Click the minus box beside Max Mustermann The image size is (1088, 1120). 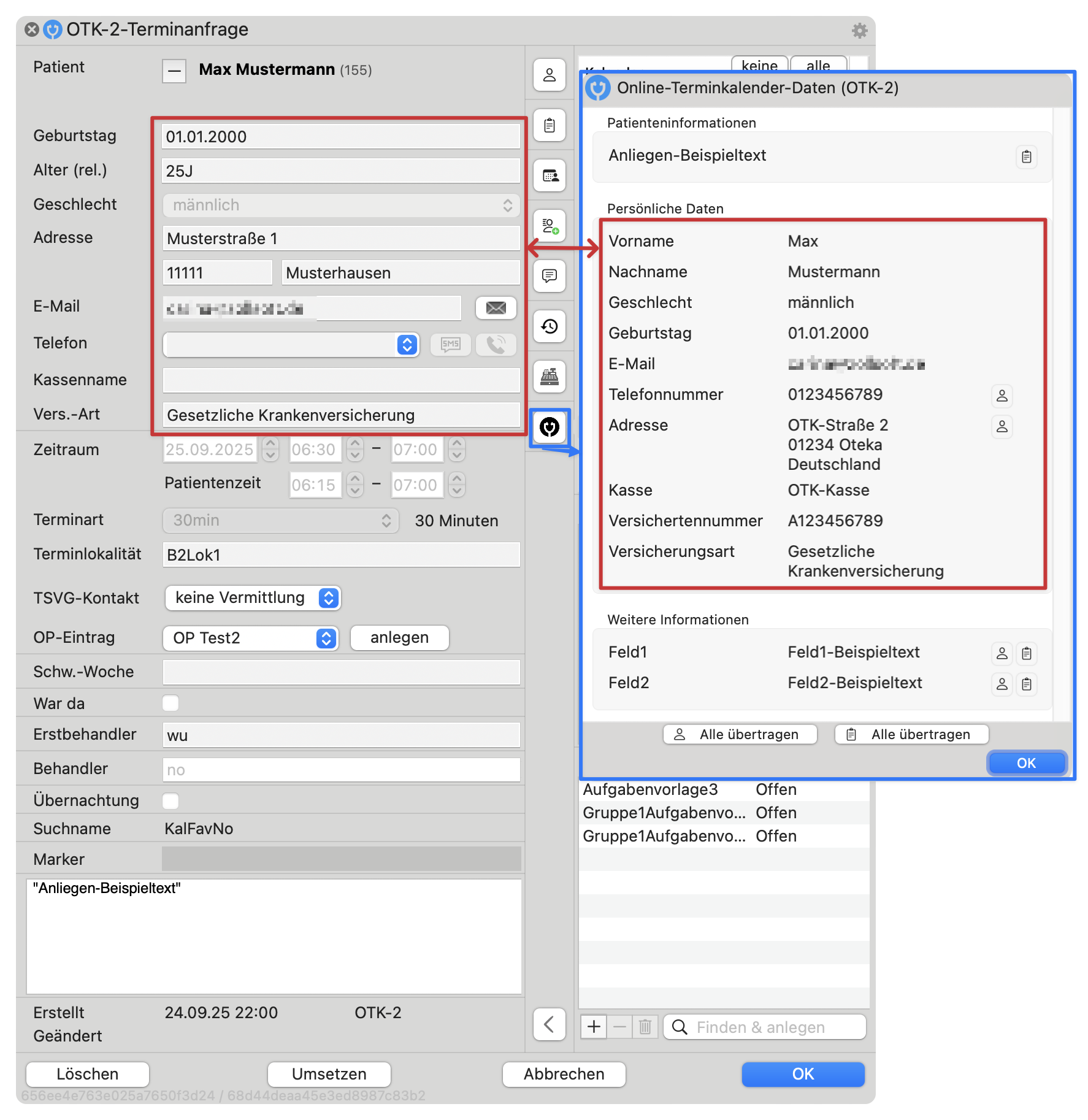[174, 71]
